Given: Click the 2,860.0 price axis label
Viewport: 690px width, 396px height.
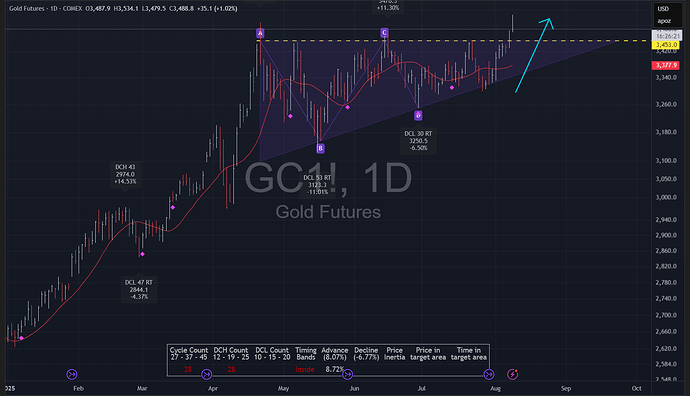Looking at the screenshot, I should pyautogui.click(x=666, y=250).
